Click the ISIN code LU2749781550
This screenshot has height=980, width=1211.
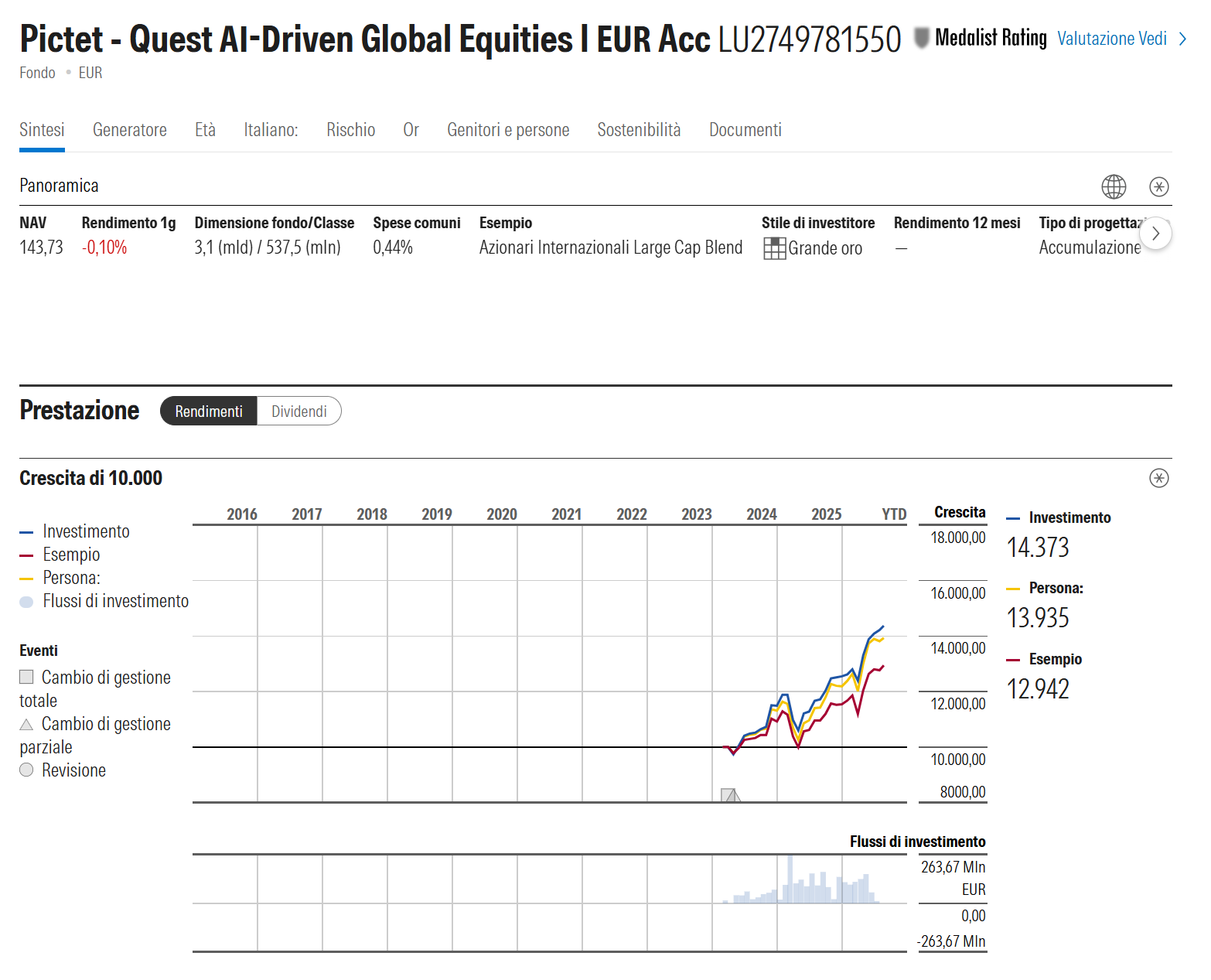(810, 39)
